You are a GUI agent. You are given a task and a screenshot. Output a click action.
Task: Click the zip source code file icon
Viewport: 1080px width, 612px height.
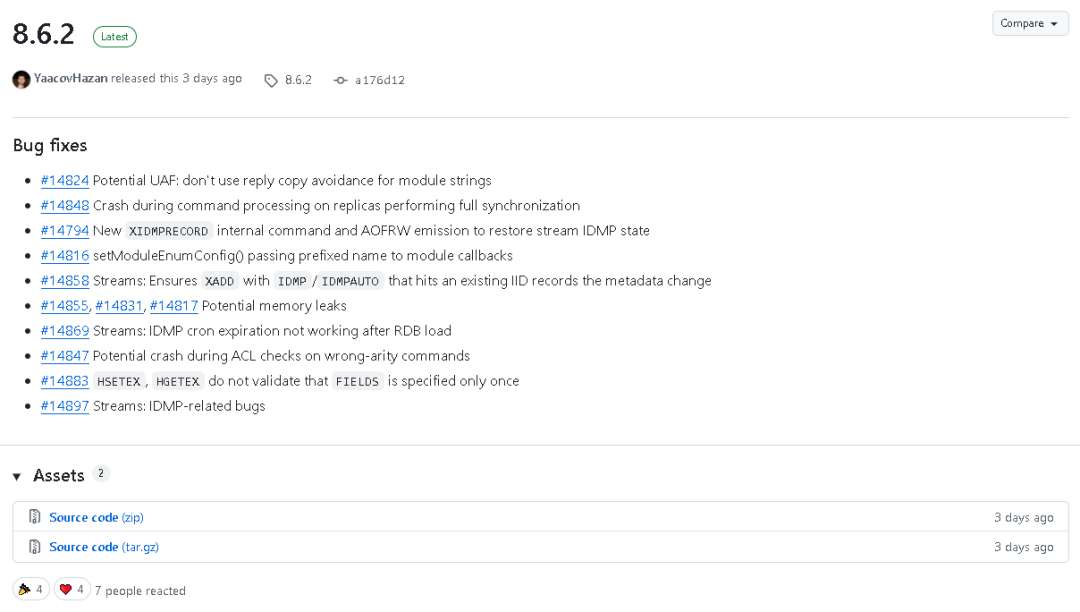tap(35, 517)
